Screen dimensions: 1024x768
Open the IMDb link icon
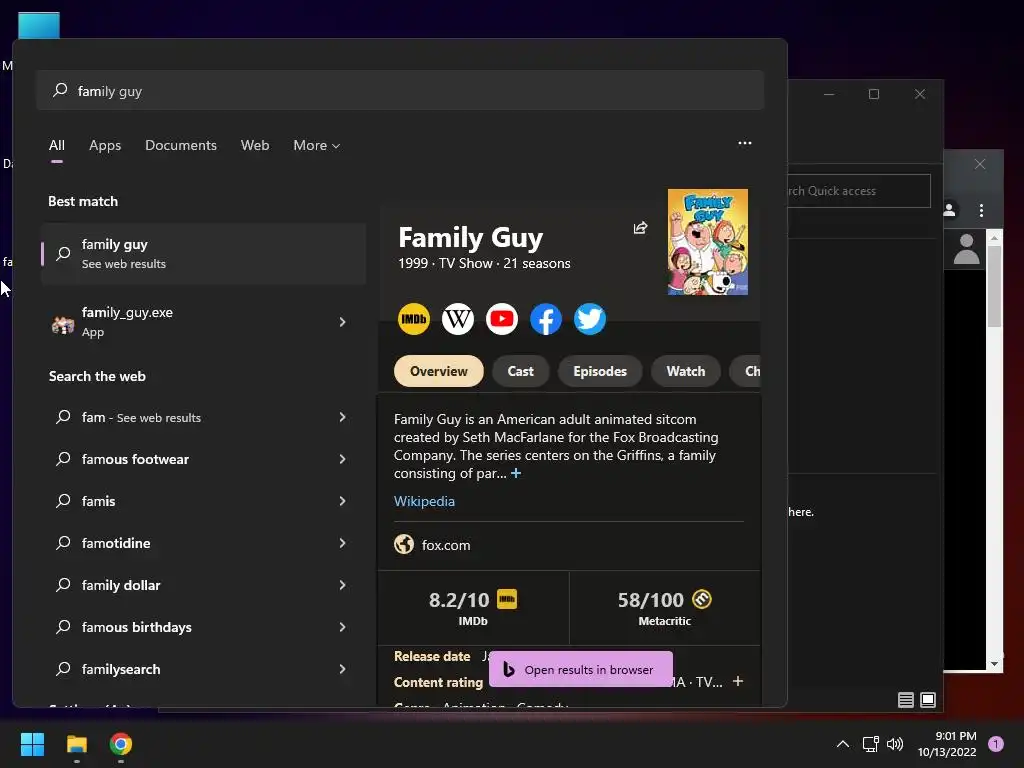click(413, 319)
